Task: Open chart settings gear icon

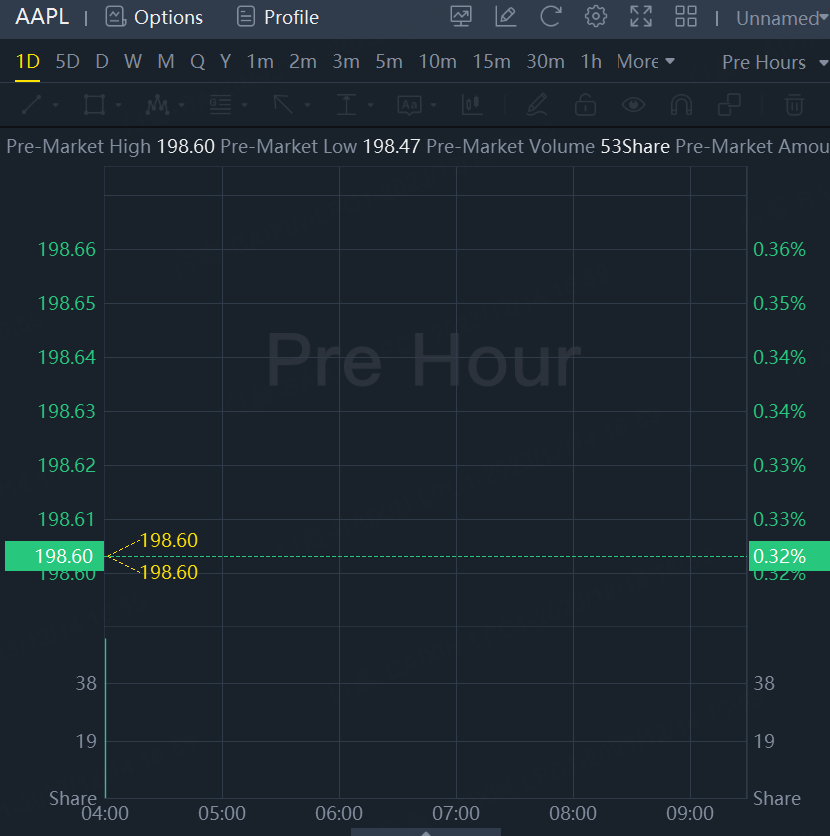Action: [x=596, y=17]
